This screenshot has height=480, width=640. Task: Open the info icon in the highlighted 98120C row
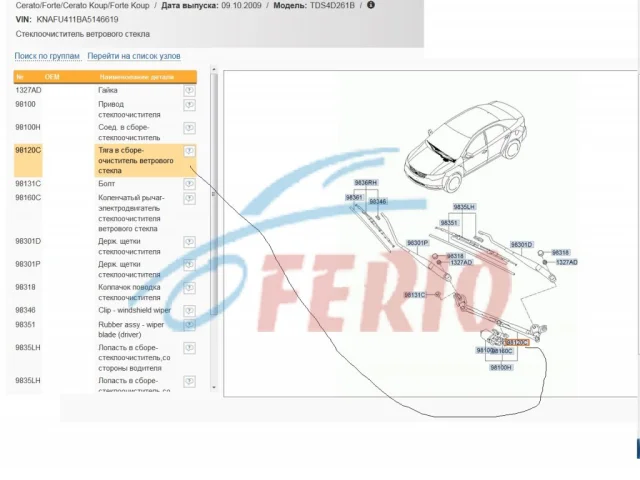tap(189, 150)
